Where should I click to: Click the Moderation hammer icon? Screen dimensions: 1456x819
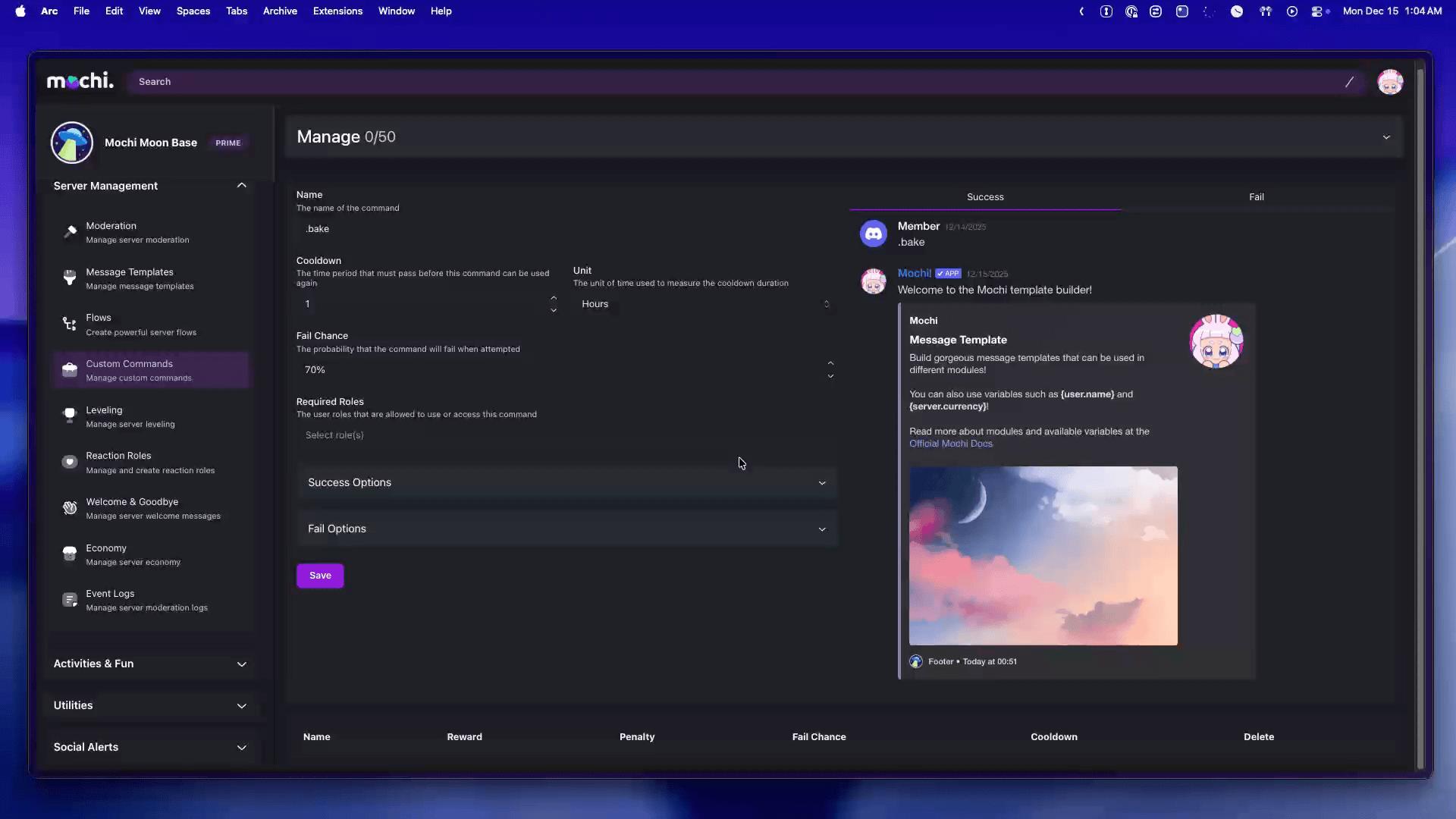70,232
